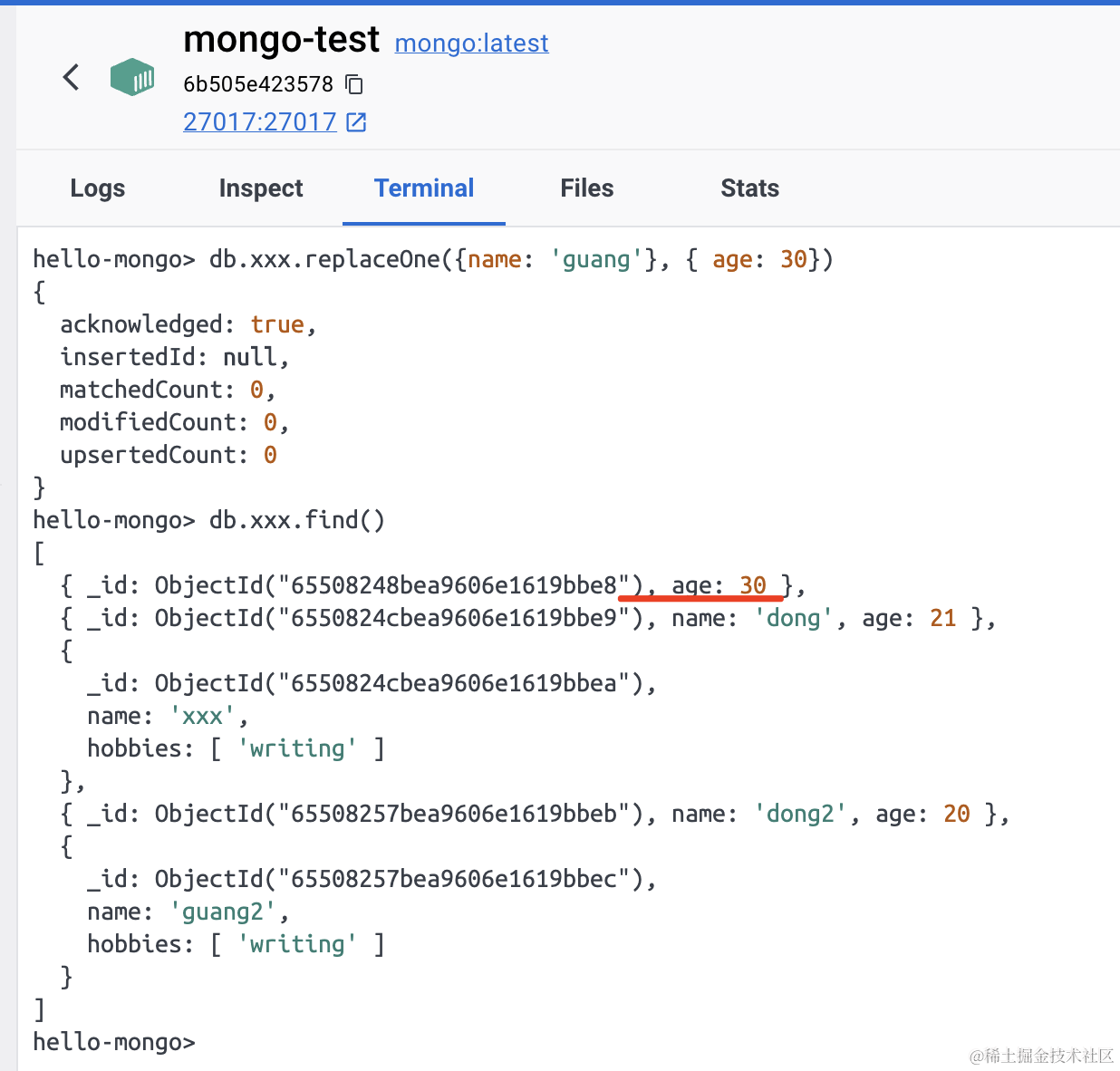Switch to the Inspect tab
The image size is (1120, 1071).
click(x=261, y=188)
